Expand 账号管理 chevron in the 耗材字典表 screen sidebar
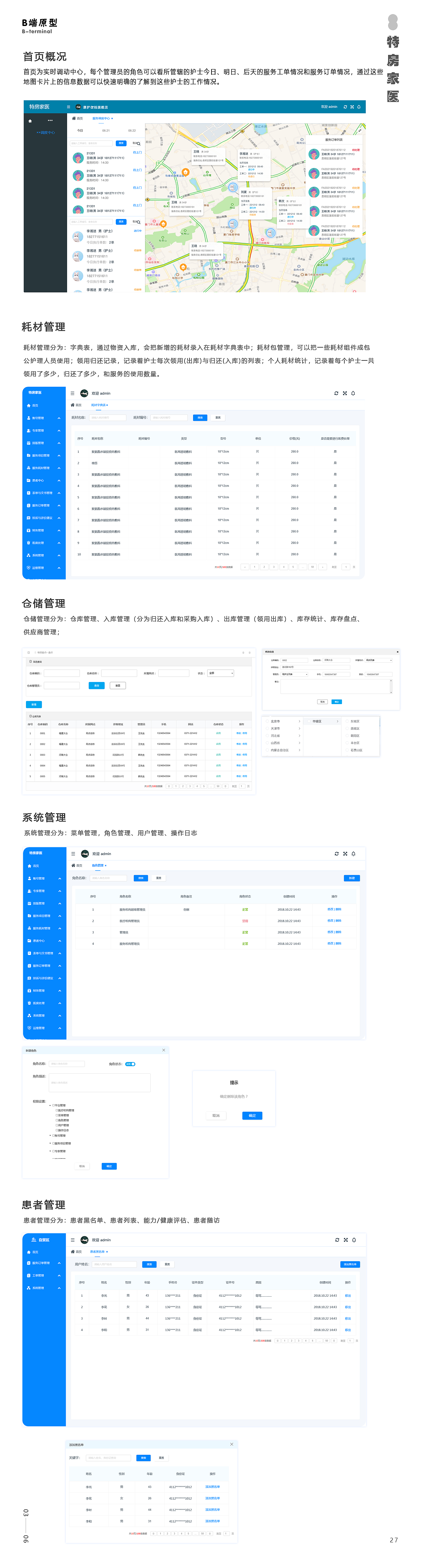Viewport: 421px width, 1568px height. [59, 418]
